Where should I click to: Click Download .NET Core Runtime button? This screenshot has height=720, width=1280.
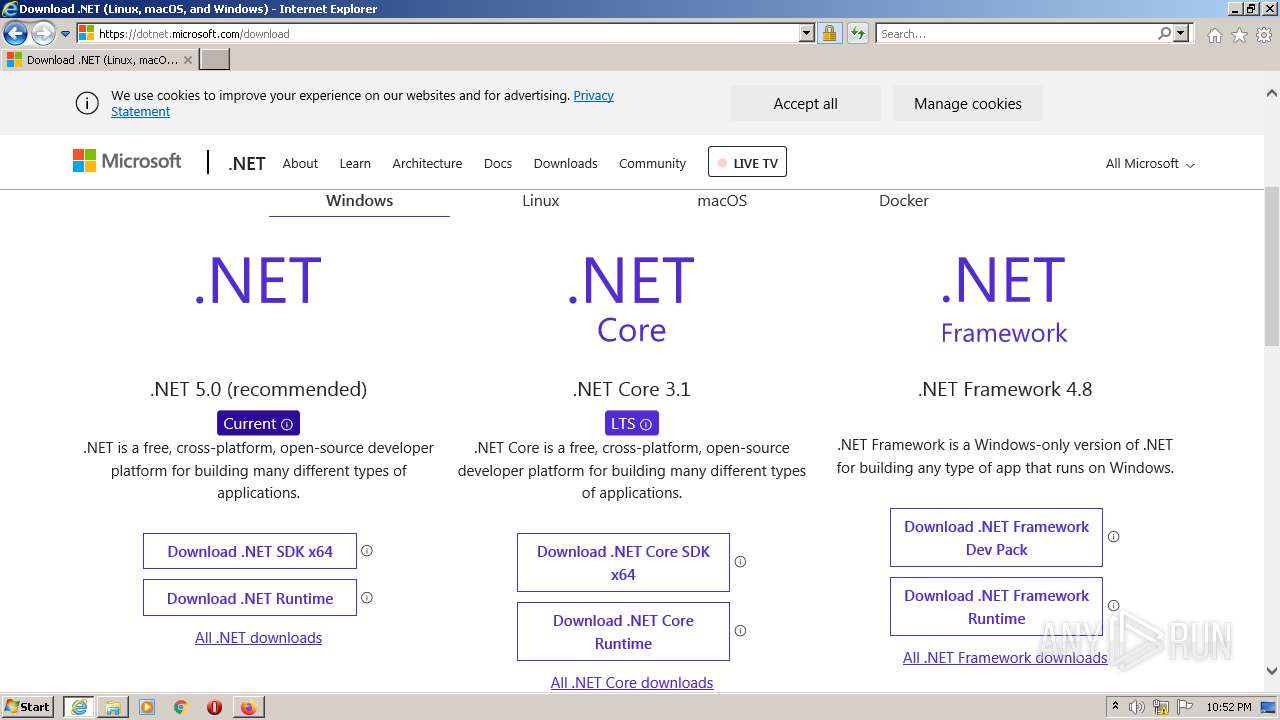tap(623, 631)
